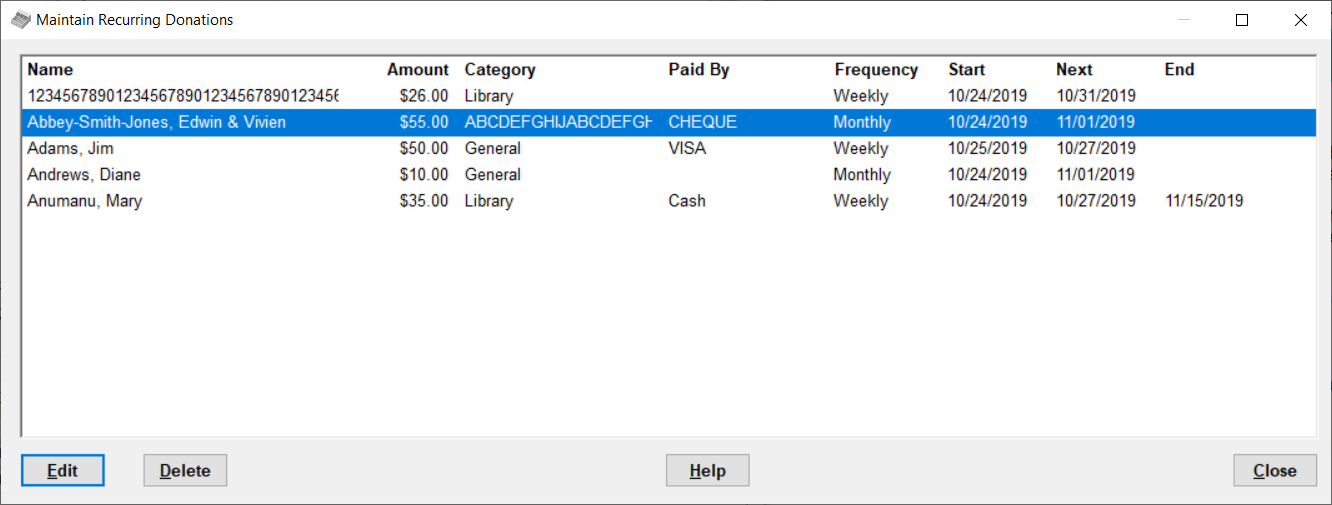The width and height of the screenshot is (1332, 505).
Task: Click the Edit button
Action: click(62, 470)
